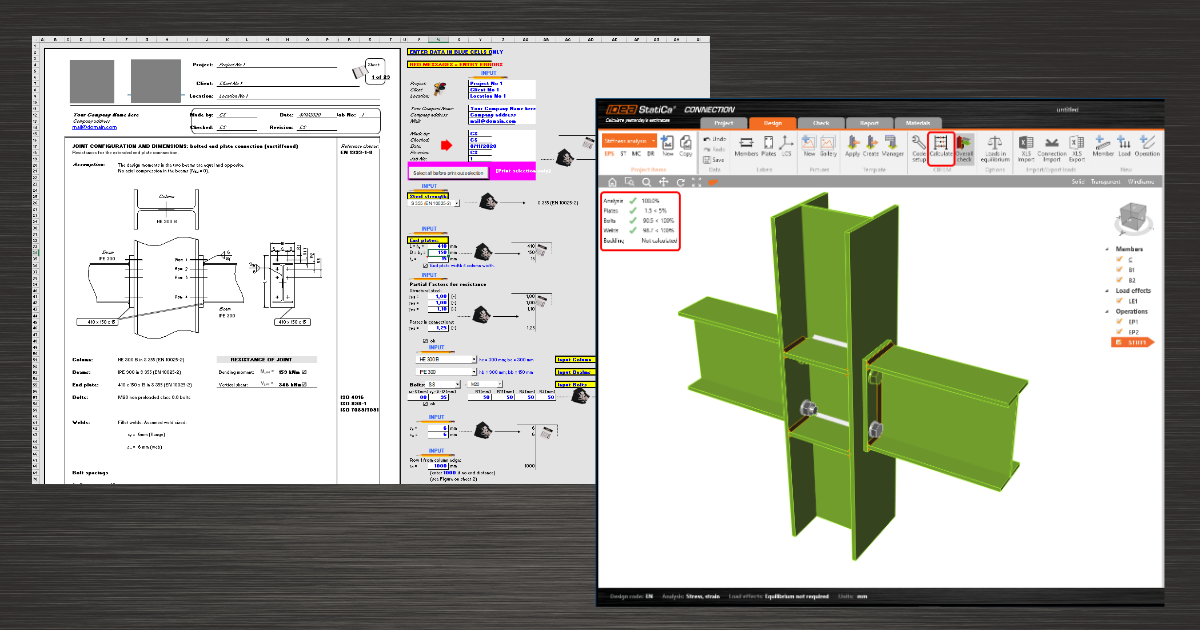Open Code setup in the ribbon

tap(919, 147)
